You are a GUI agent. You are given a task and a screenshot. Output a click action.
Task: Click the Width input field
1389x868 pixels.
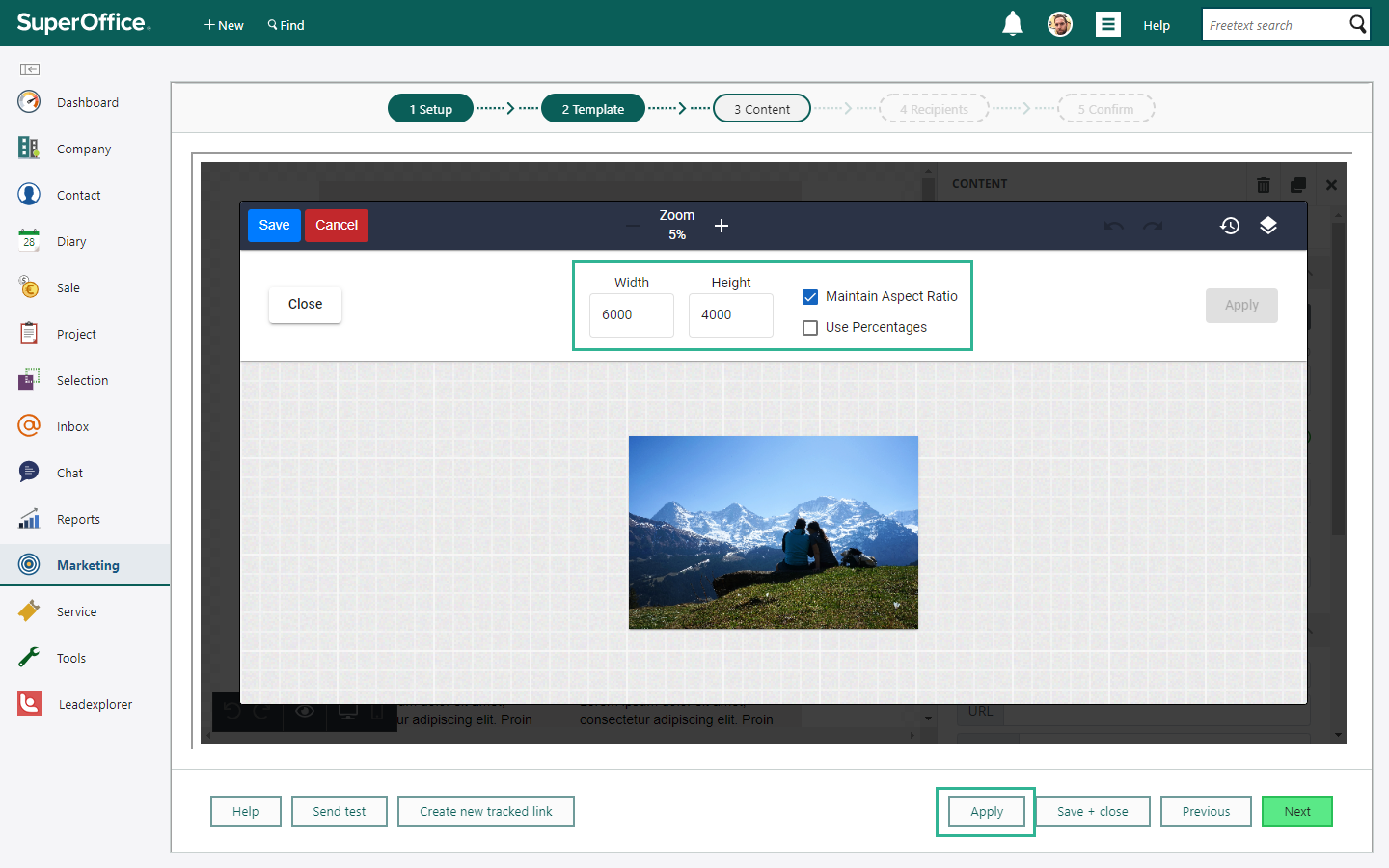[x=632, y=315]
